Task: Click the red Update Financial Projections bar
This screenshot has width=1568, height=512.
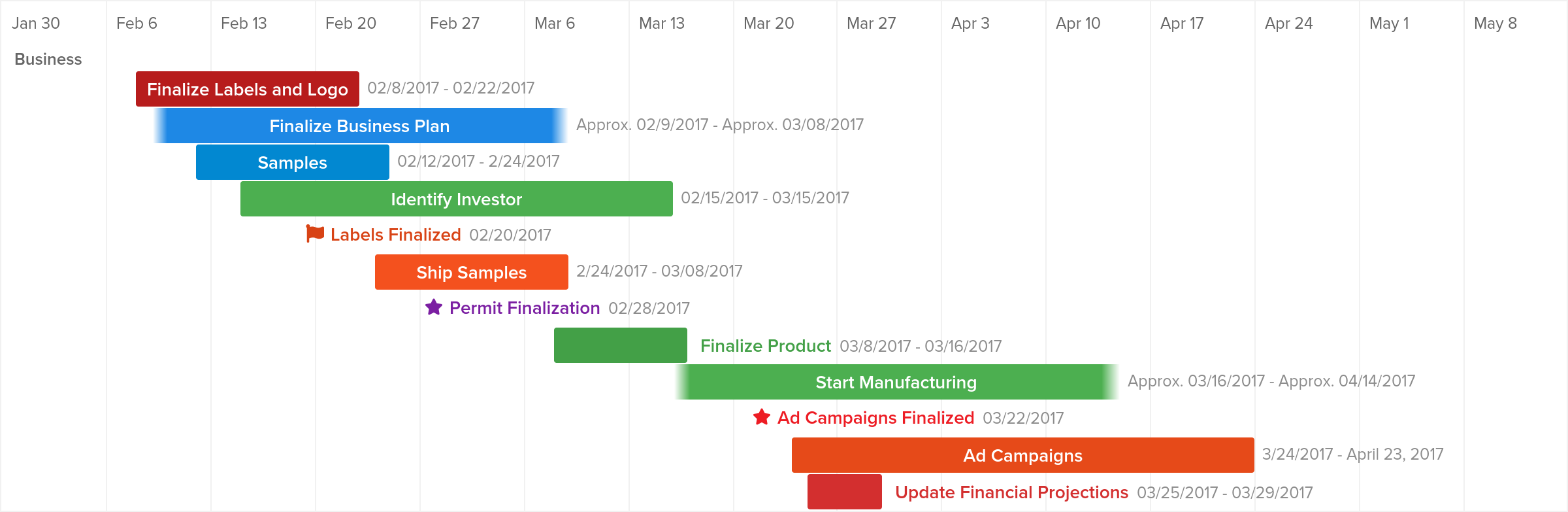Action: [845, 492]
